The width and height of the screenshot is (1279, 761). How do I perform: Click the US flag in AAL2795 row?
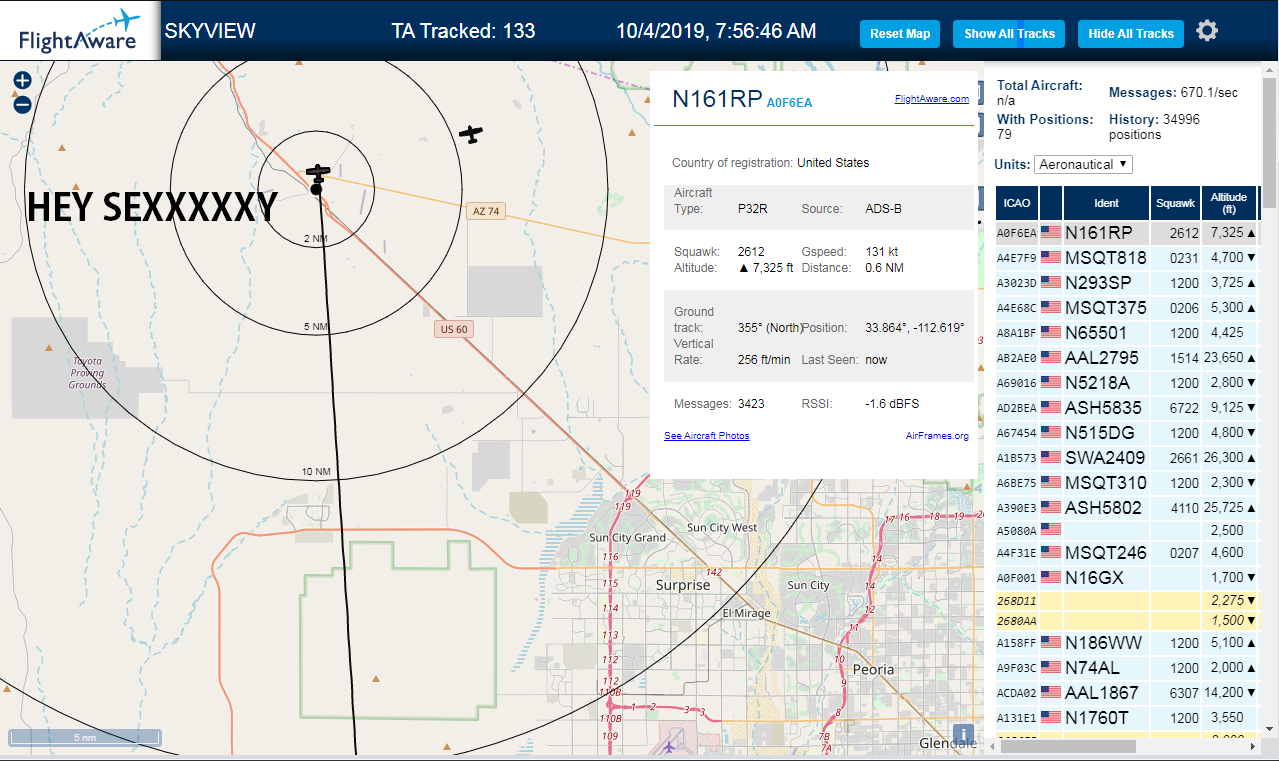(x=1050, y=357)
